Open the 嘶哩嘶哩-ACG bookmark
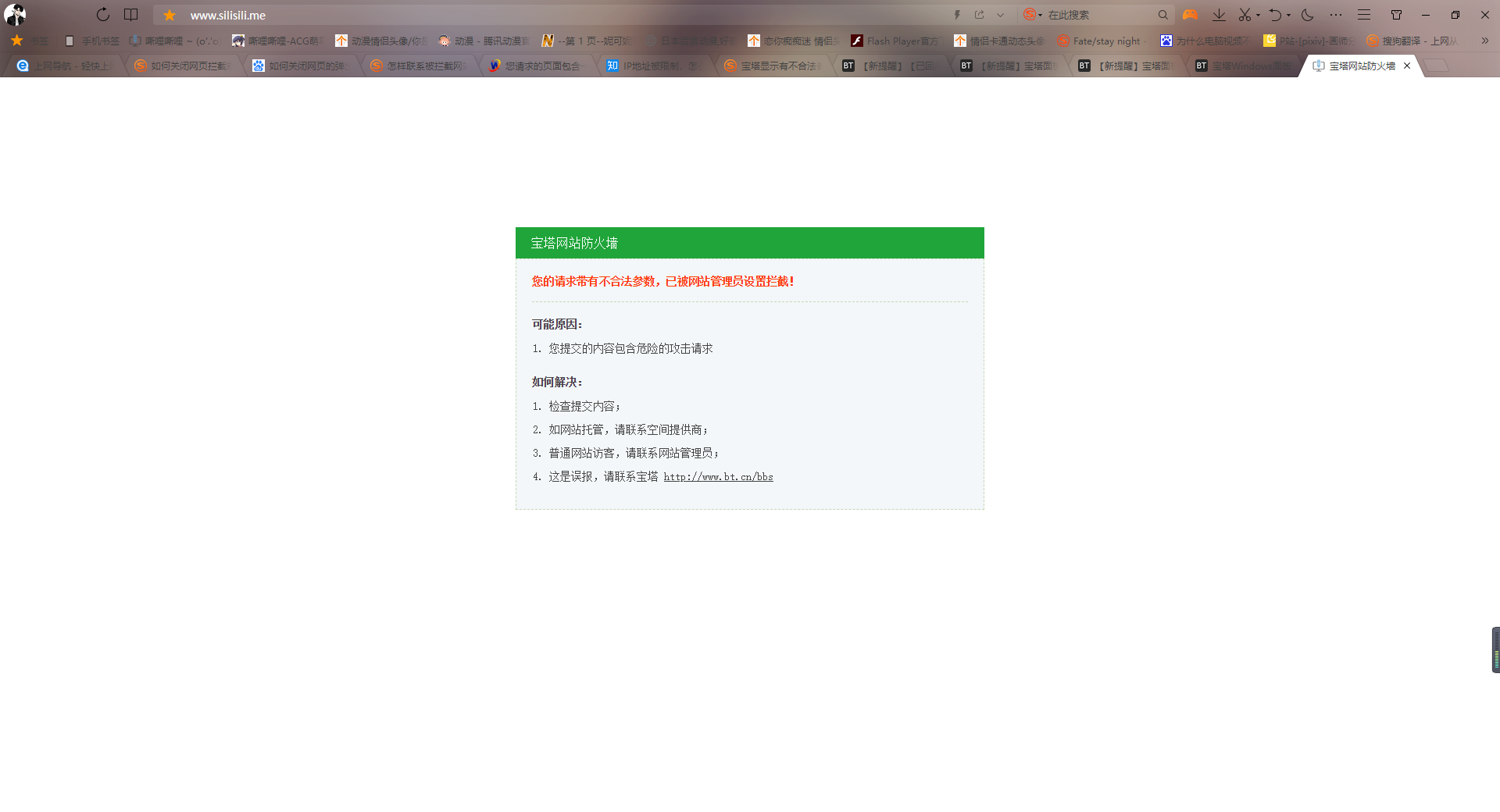 coord(278,41)
